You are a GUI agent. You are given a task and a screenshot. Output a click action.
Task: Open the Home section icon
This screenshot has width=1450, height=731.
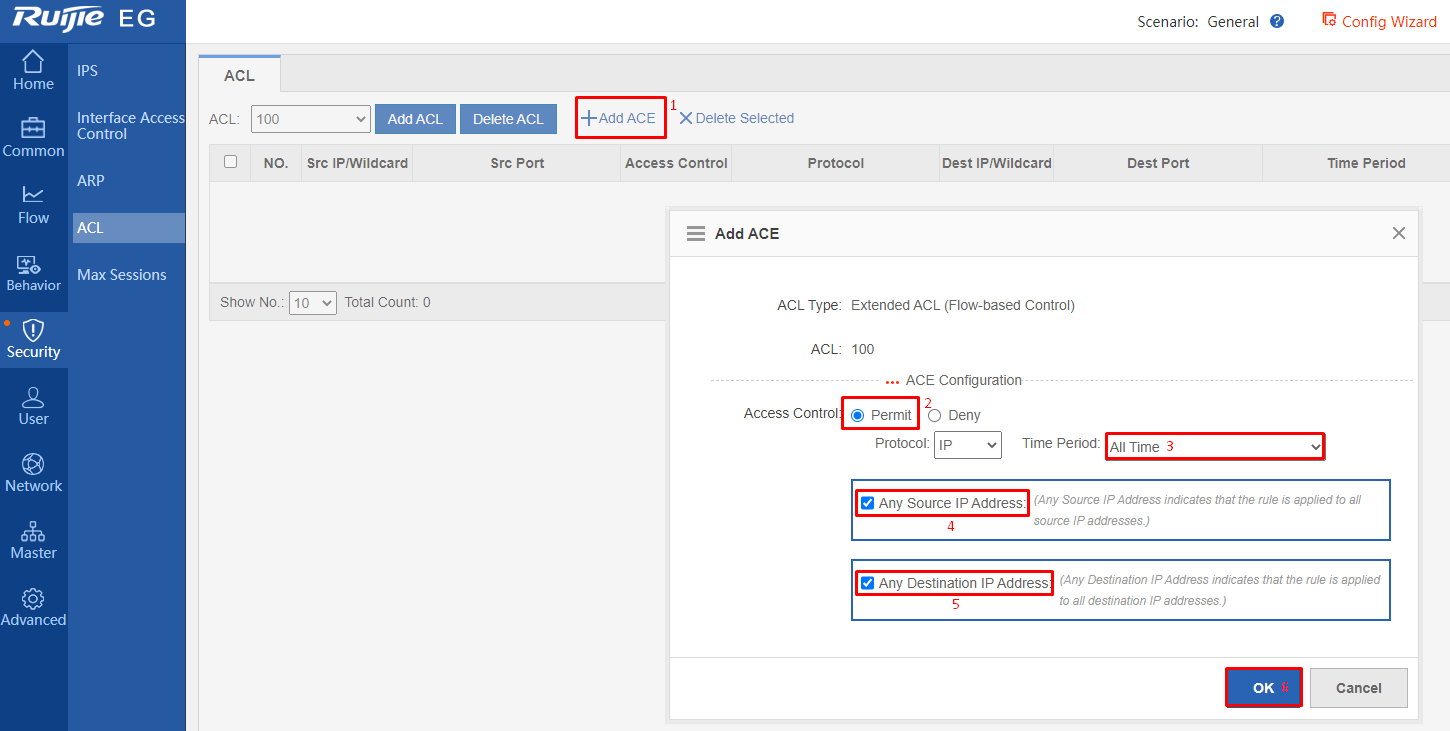point(33,61)
